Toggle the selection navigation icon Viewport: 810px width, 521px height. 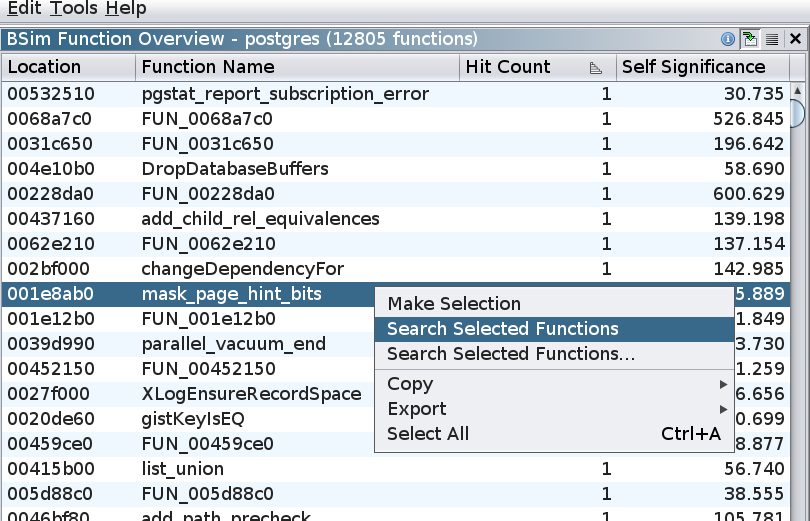(750, 40)
